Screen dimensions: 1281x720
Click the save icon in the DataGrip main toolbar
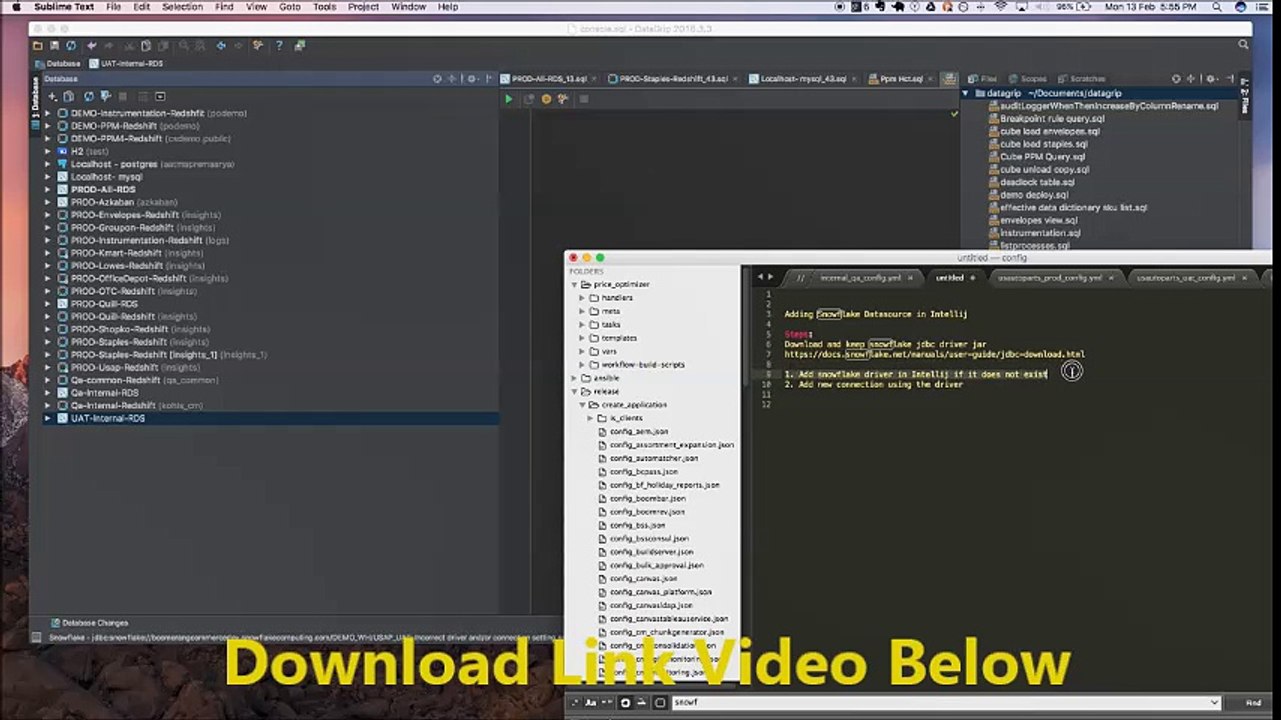click(52, 45)
